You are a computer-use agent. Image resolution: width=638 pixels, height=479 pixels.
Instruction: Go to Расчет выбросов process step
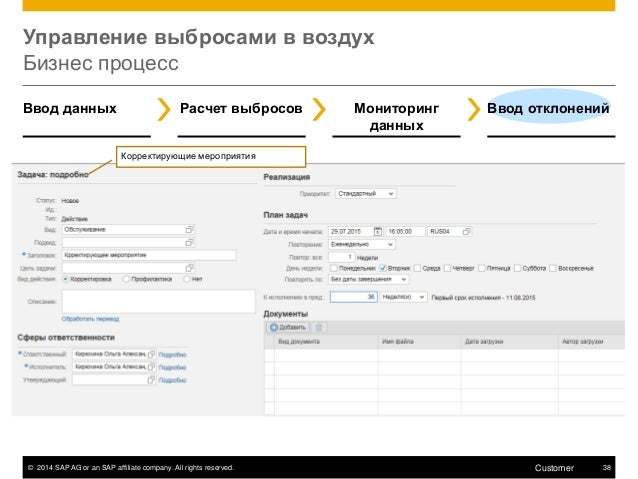[240, 108]
